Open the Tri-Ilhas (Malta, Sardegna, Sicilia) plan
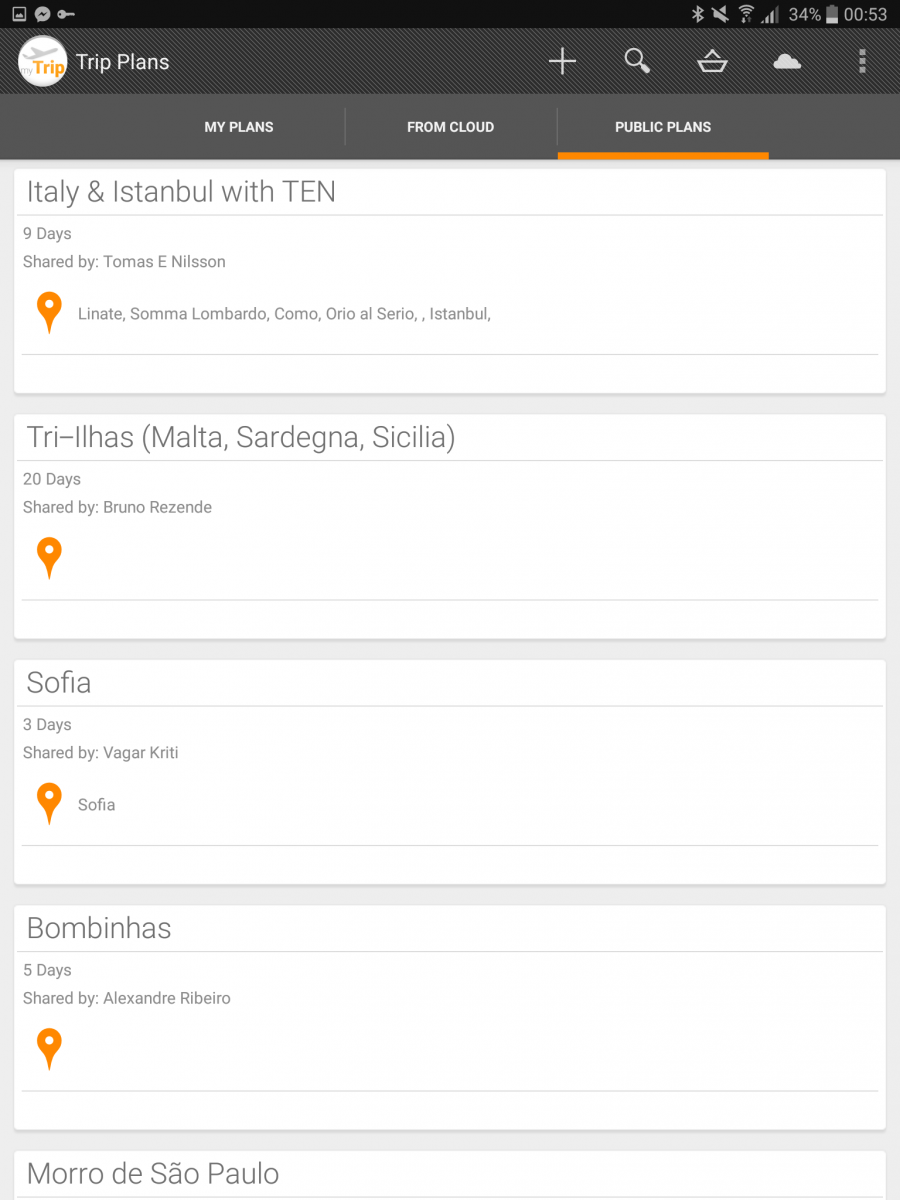Image resolution: width=900 pixels, height=1200 pixels. point(241,438)
